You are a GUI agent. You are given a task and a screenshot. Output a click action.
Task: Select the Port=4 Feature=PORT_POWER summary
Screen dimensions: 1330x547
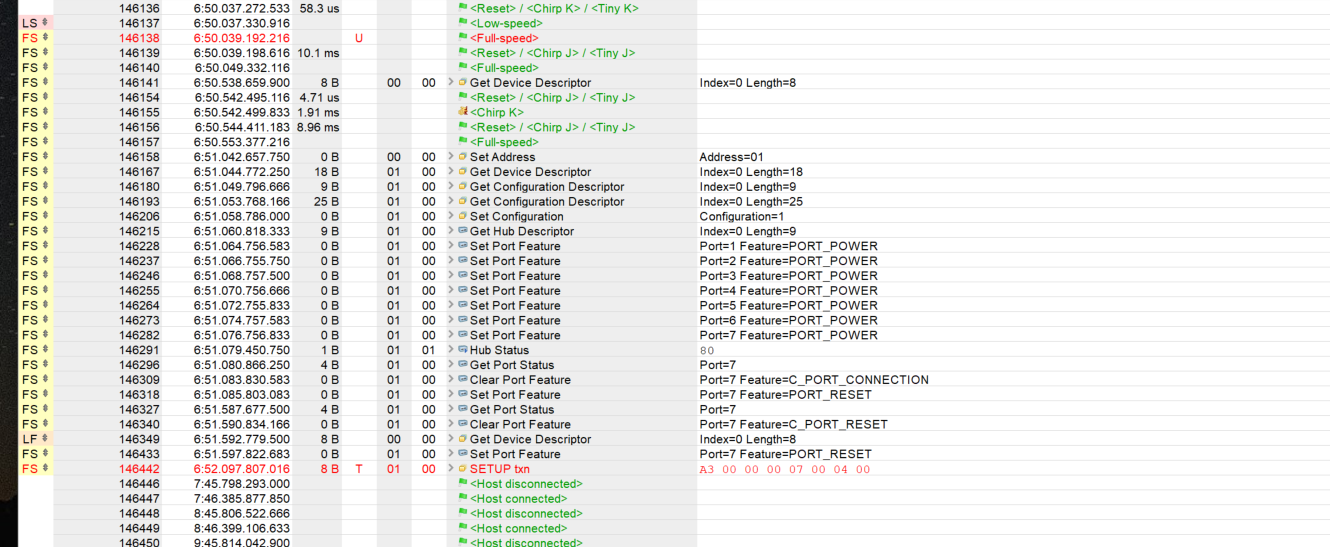(x=788, y=291)
